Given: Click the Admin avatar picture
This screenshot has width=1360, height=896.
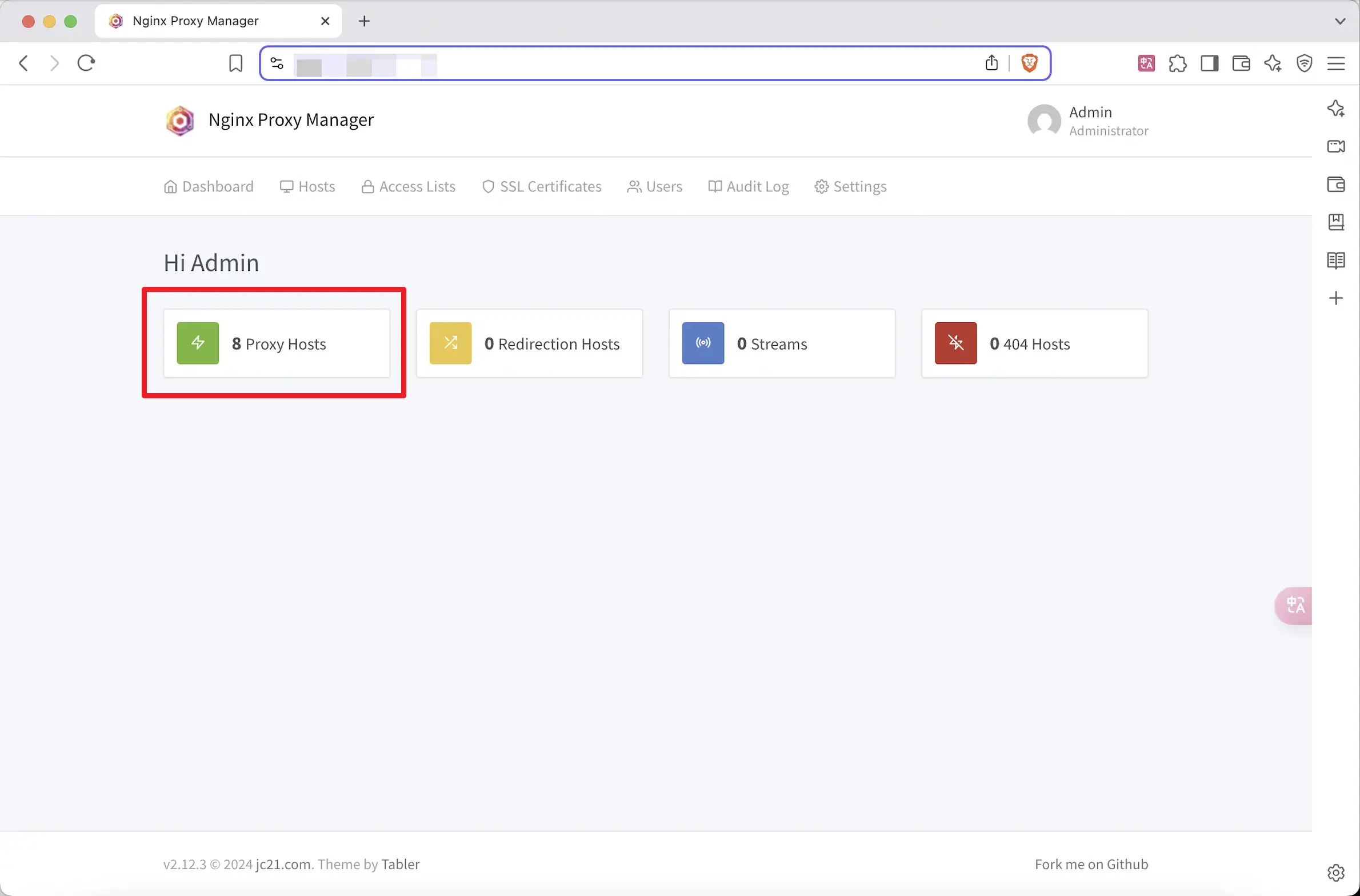Looking at the screenshot, I should 1044,121.
